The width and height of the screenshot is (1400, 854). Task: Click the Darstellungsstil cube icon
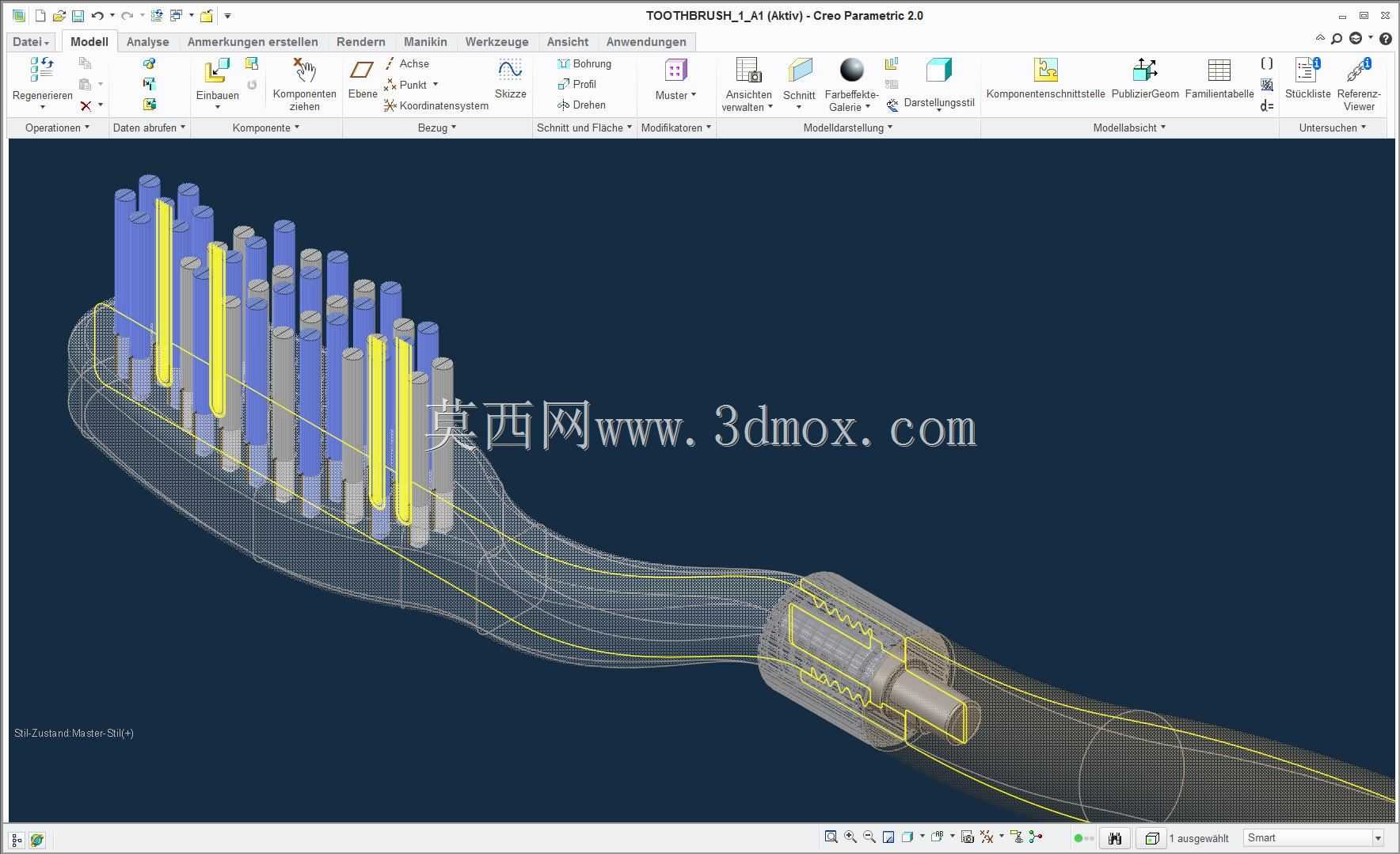point(938,70)
